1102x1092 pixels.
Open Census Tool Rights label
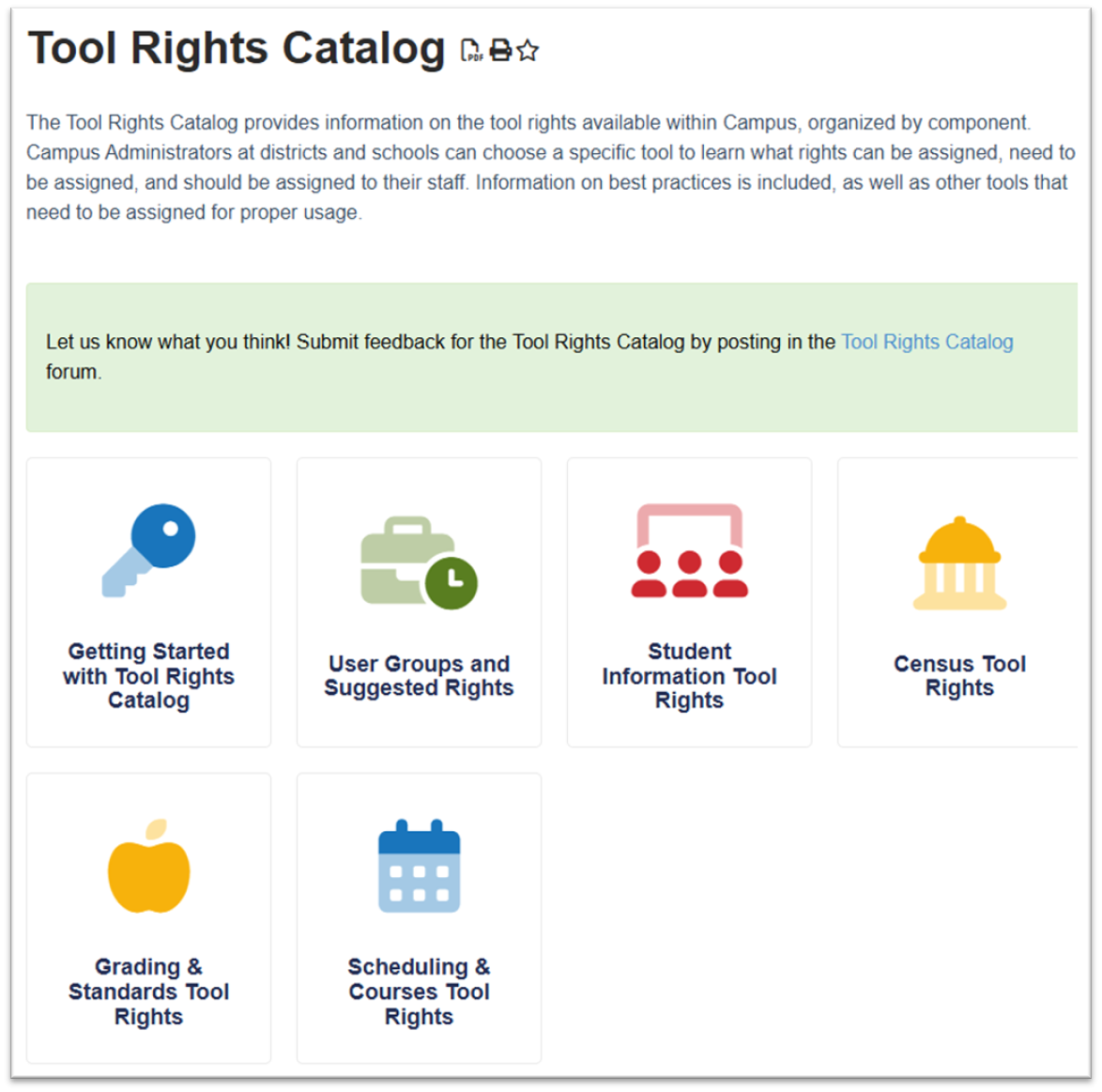click(x=959, y=676)
